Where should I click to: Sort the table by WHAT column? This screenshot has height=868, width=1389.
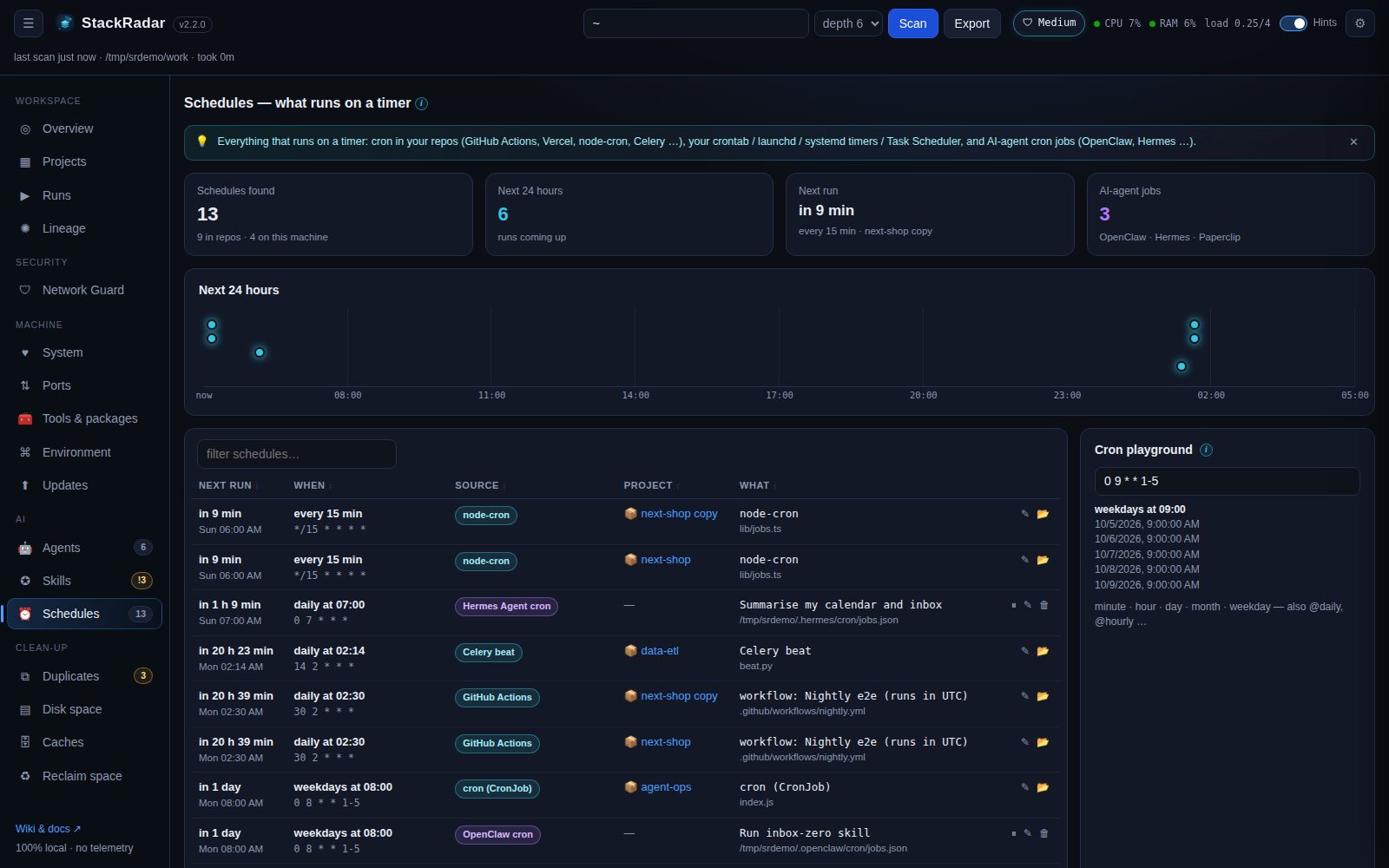757,485
